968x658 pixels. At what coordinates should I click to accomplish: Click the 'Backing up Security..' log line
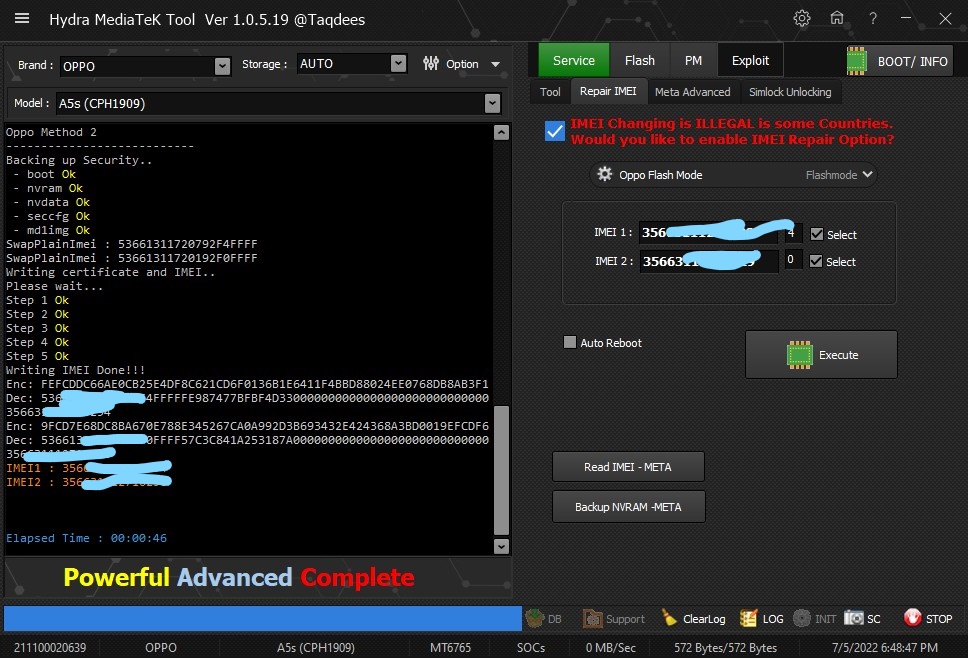coord(79,160)
